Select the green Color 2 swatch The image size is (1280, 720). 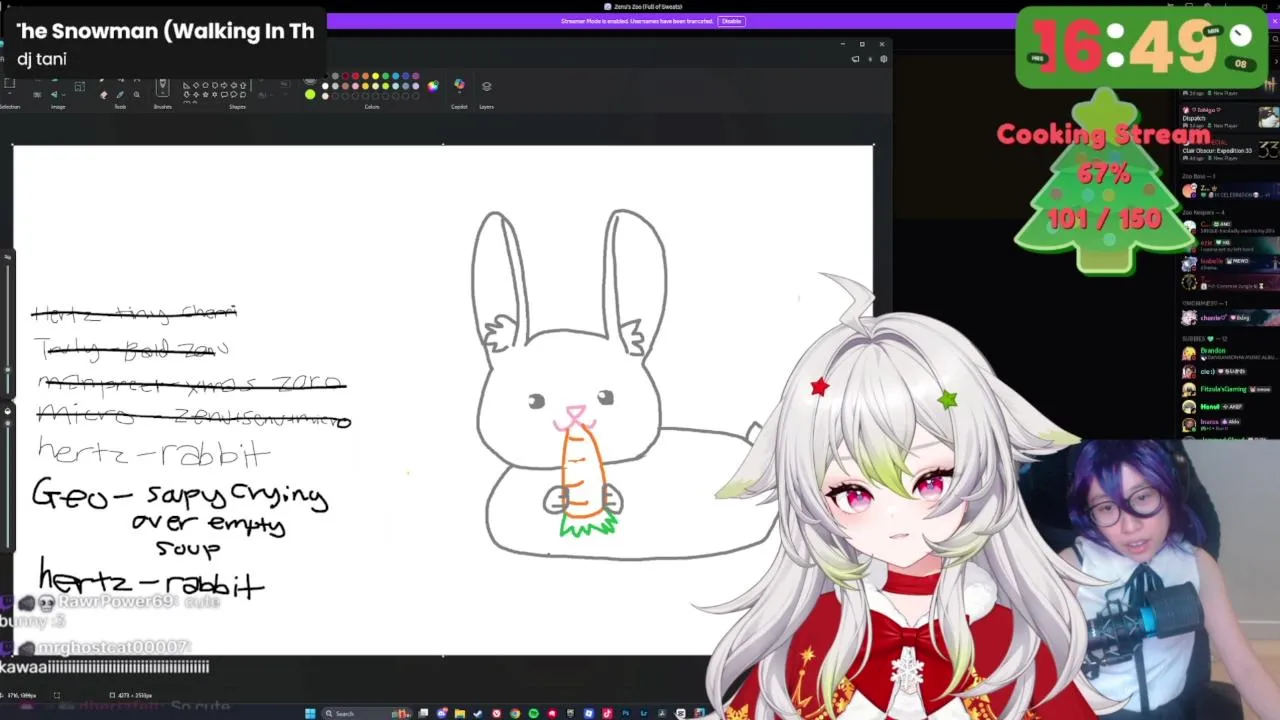310,94
